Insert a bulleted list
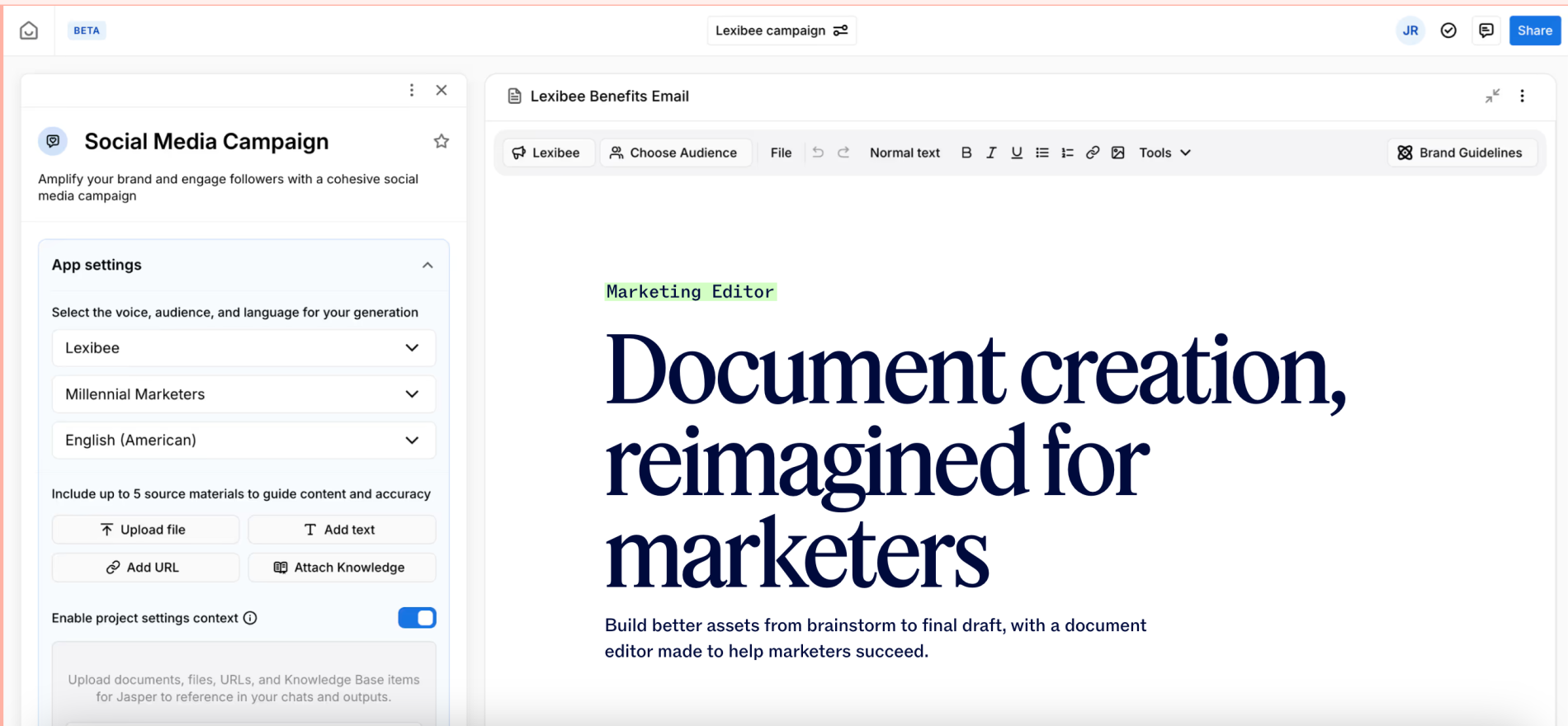This screenshot has height=726, width=1568. tap(1042, 153)
